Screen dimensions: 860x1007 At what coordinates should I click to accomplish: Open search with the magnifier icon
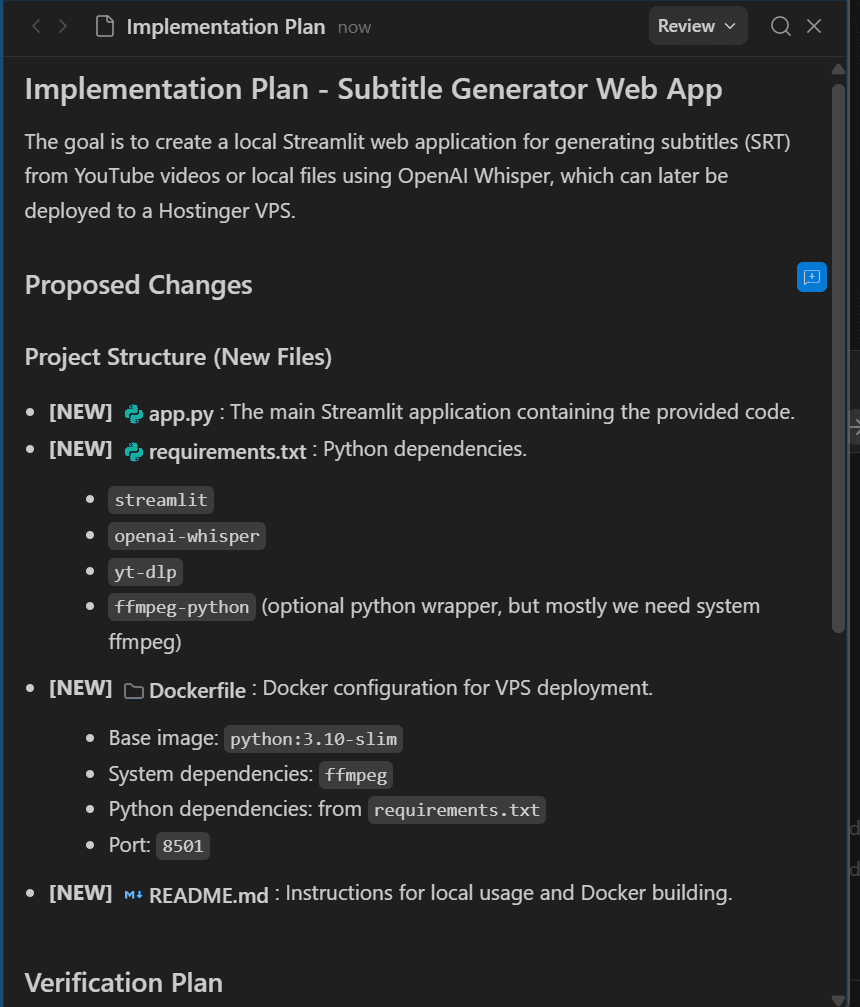pos(781,27)
